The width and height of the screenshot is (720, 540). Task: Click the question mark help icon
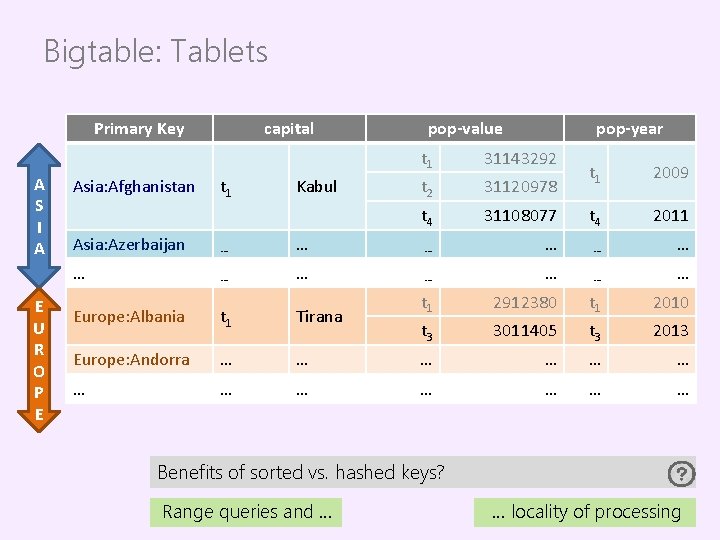(680, 473)
